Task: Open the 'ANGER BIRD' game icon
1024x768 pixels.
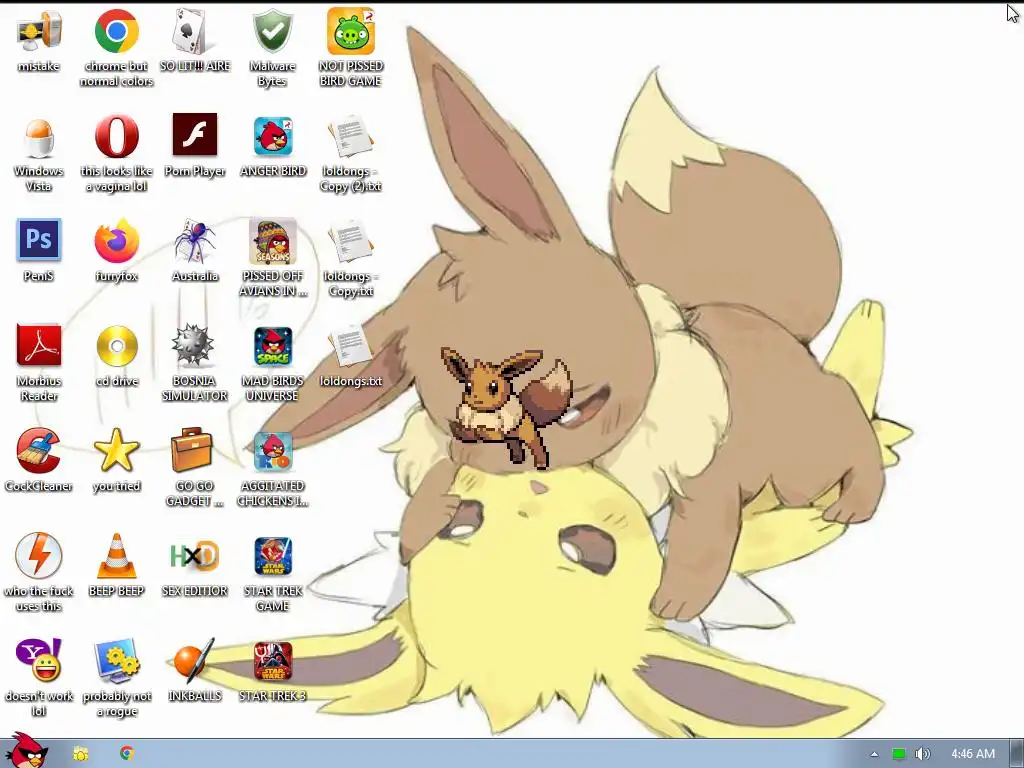Action: (273, 136)
